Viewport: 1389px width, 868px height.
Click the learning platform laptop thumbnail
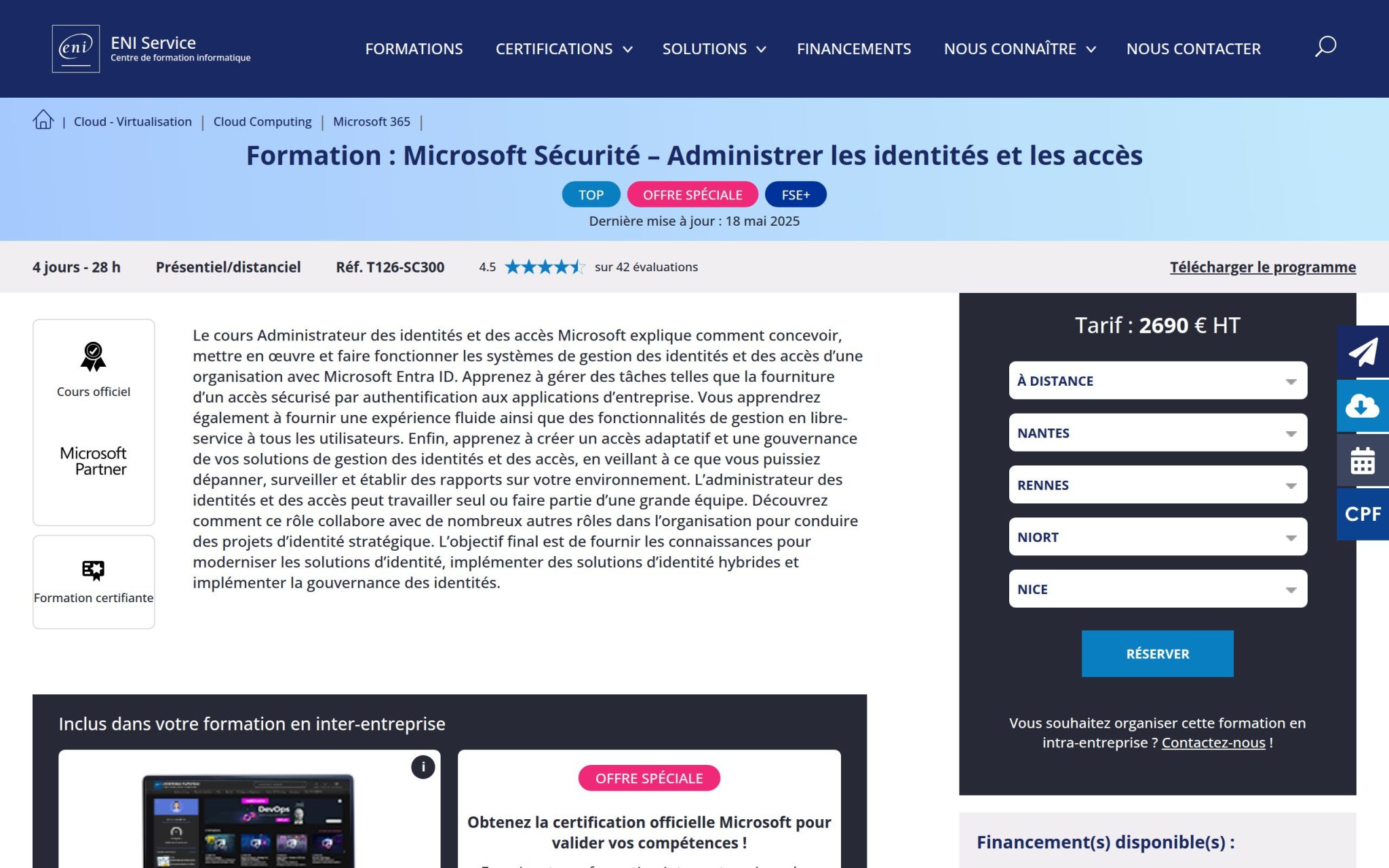click(x=248, y=821)
